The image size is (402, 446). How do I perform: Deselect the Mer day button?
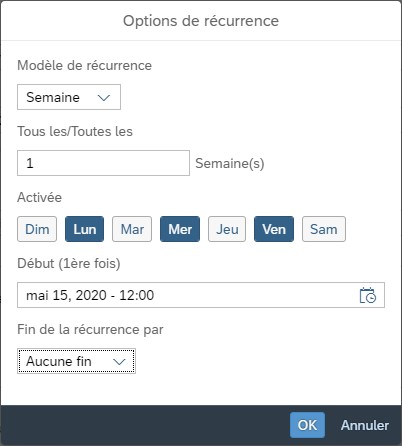[x=180, y=229]
